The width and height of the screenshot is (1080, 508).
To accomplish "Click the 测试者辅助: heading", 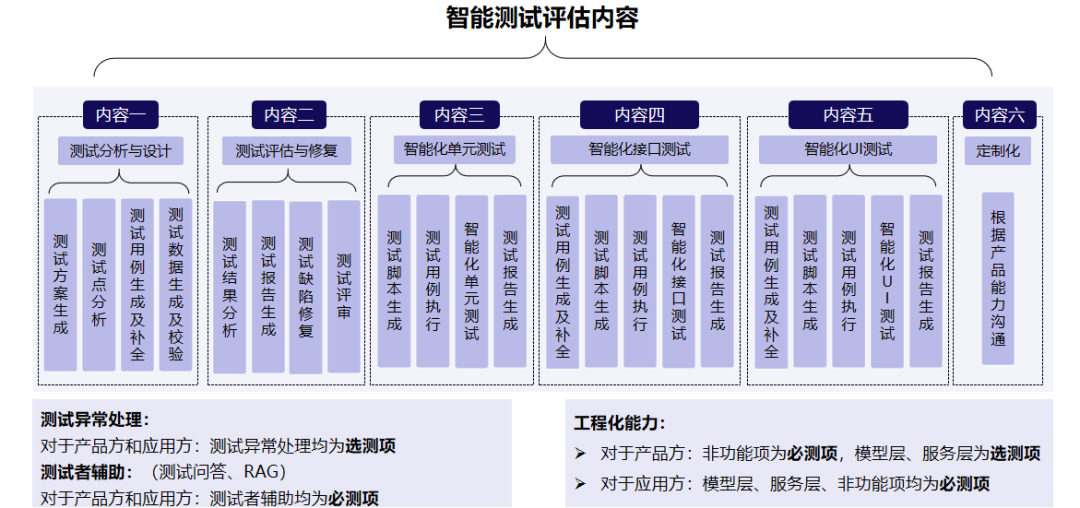I will (x=85, y=472).
